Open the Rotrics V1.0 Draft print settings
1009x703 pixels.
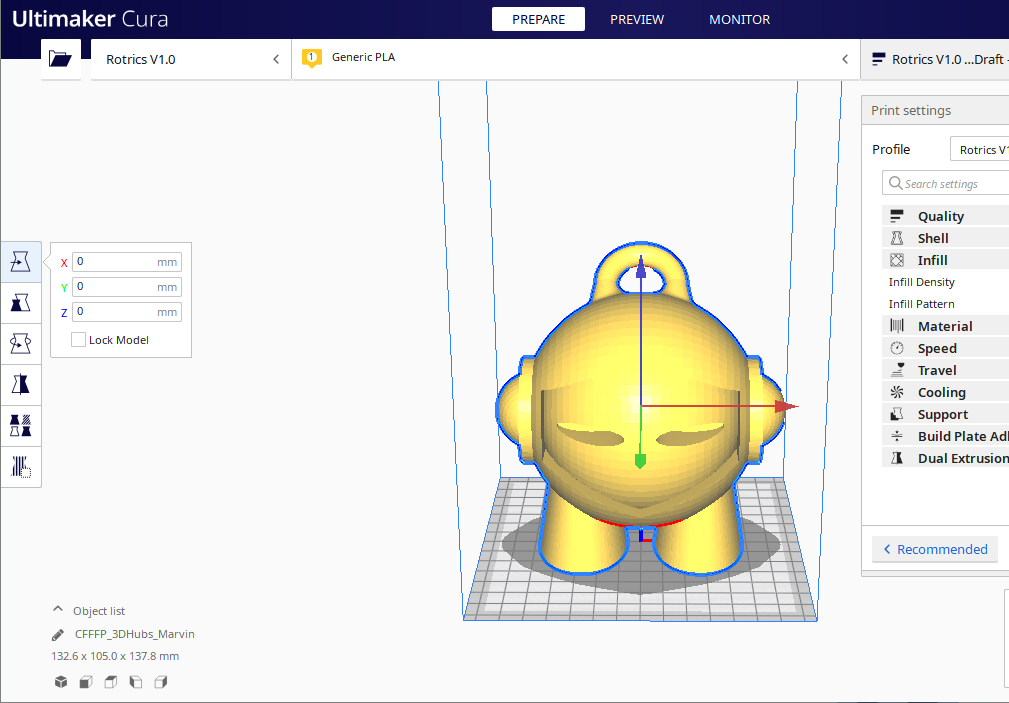935,59
